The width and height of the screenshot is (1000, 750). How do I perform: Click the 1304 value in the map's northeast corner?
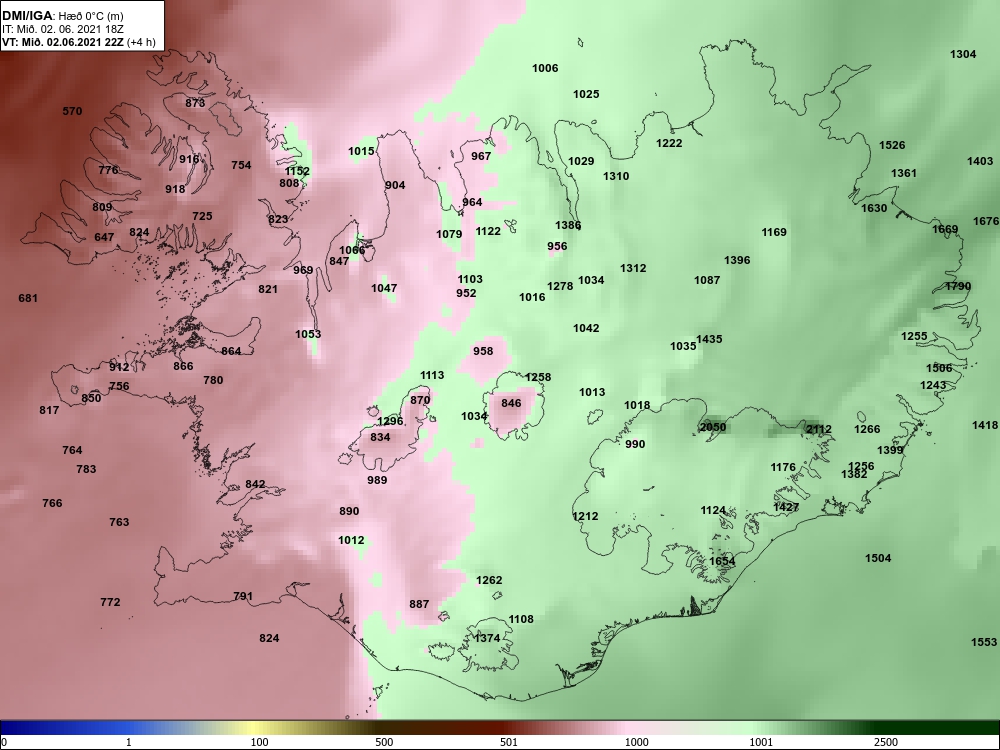(x=963, y=54)
